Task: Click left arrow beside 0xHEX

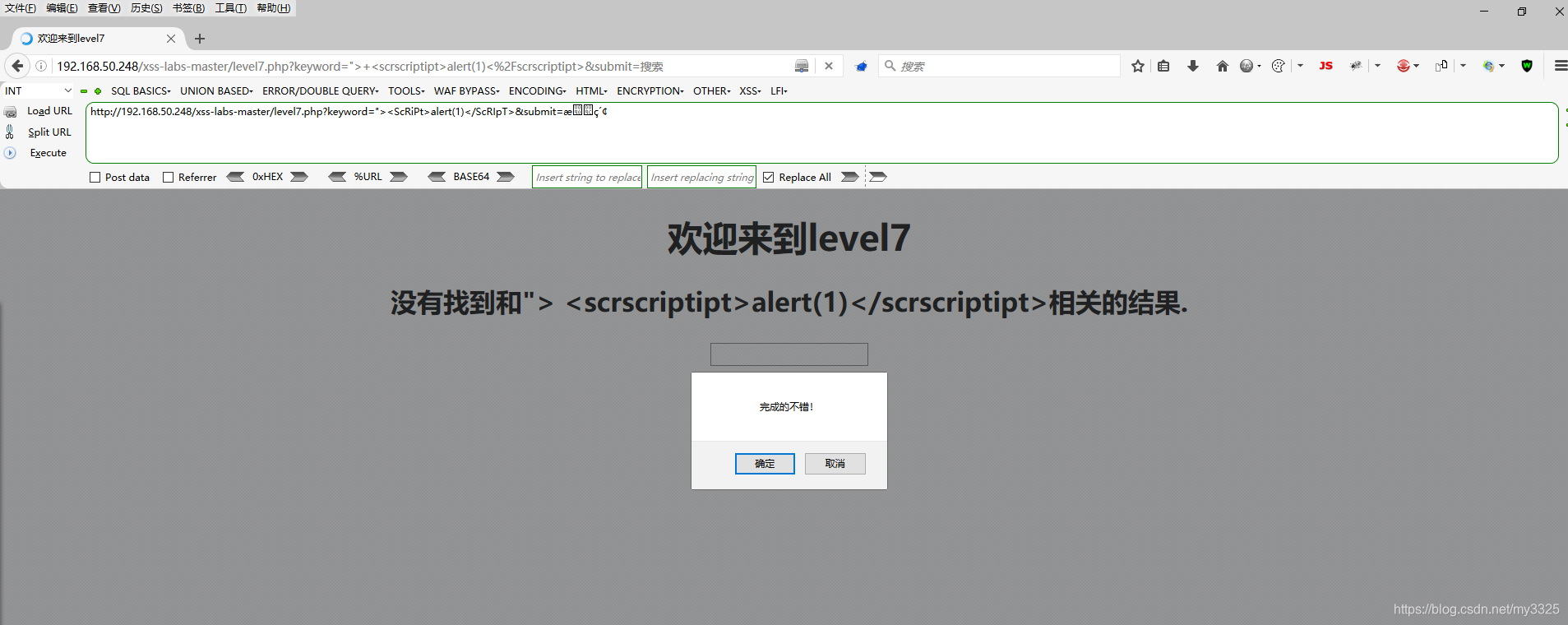Action: tap(236, 177)
